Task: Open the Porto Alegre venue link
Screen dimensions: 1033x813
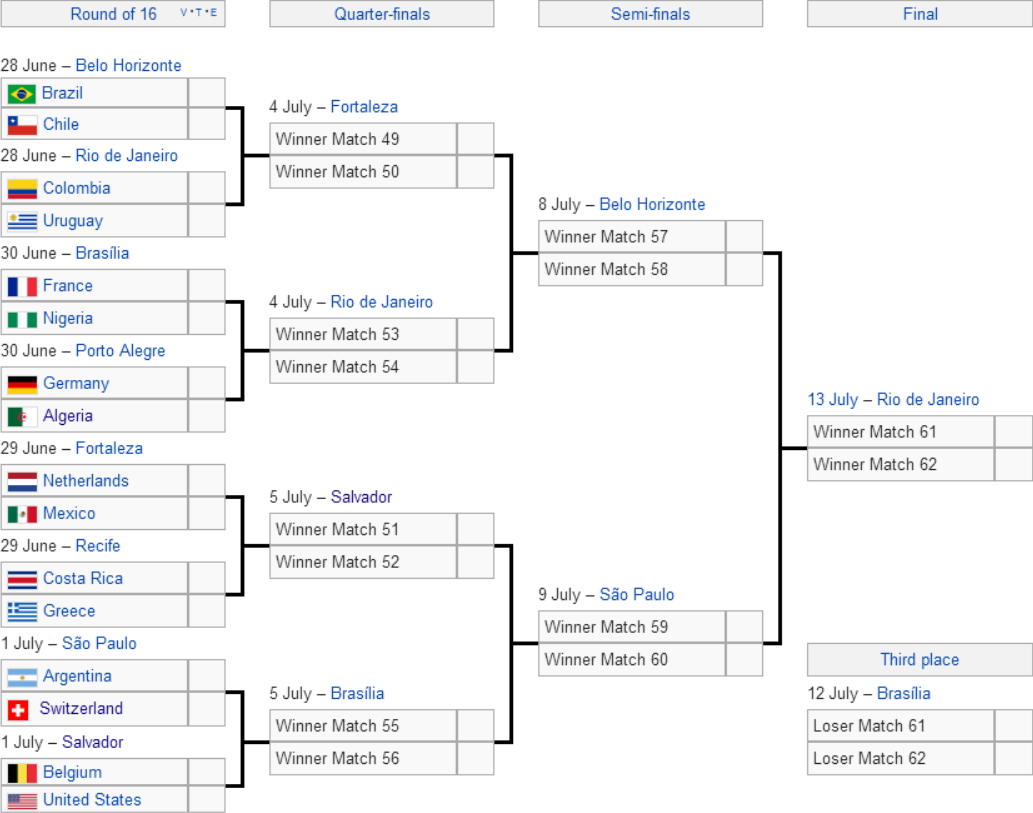Action: [121, 351]
